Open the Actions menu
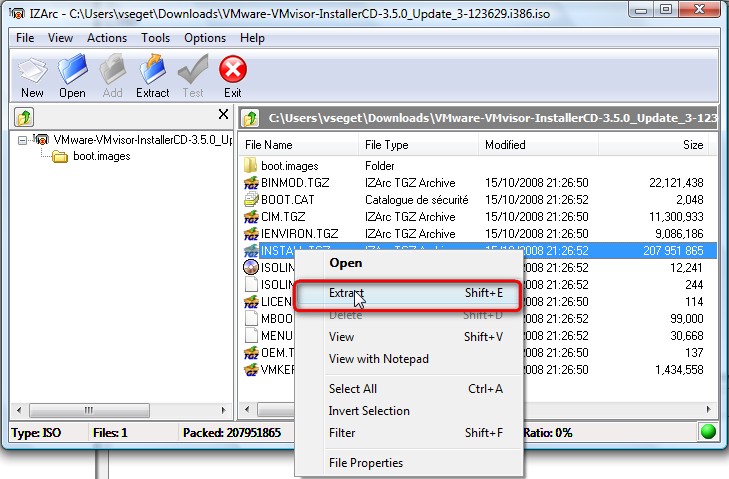 point(107,38)
